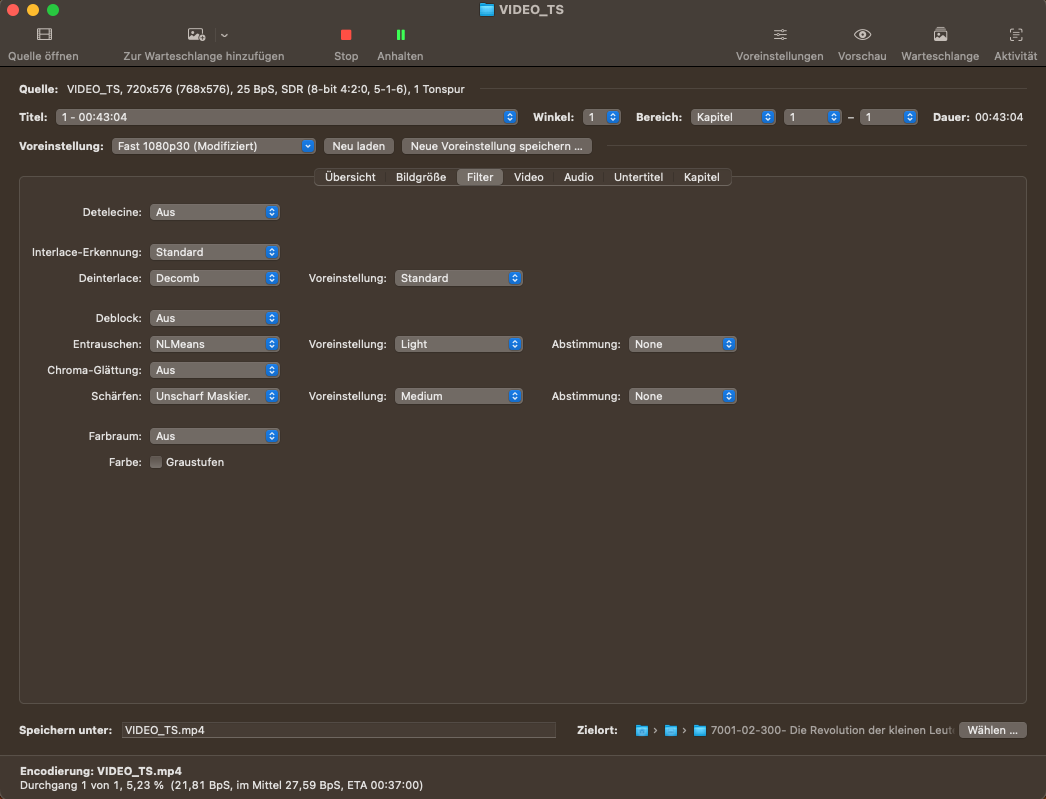Open the Entrauschen NLMeans dropdown
The image size is (1046, 799).
point(214,344)
